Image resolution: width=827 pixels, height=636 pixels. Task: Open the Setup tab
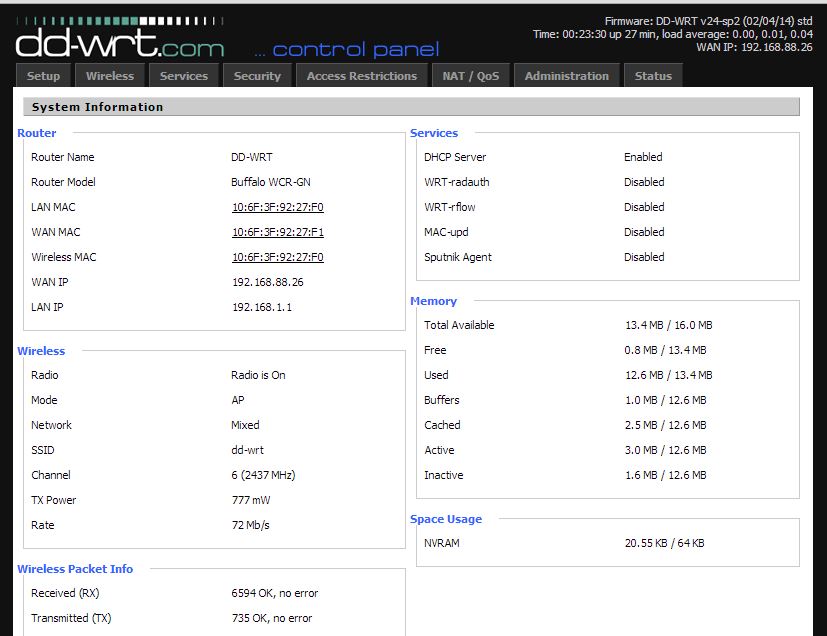click(x=43, y=76)
